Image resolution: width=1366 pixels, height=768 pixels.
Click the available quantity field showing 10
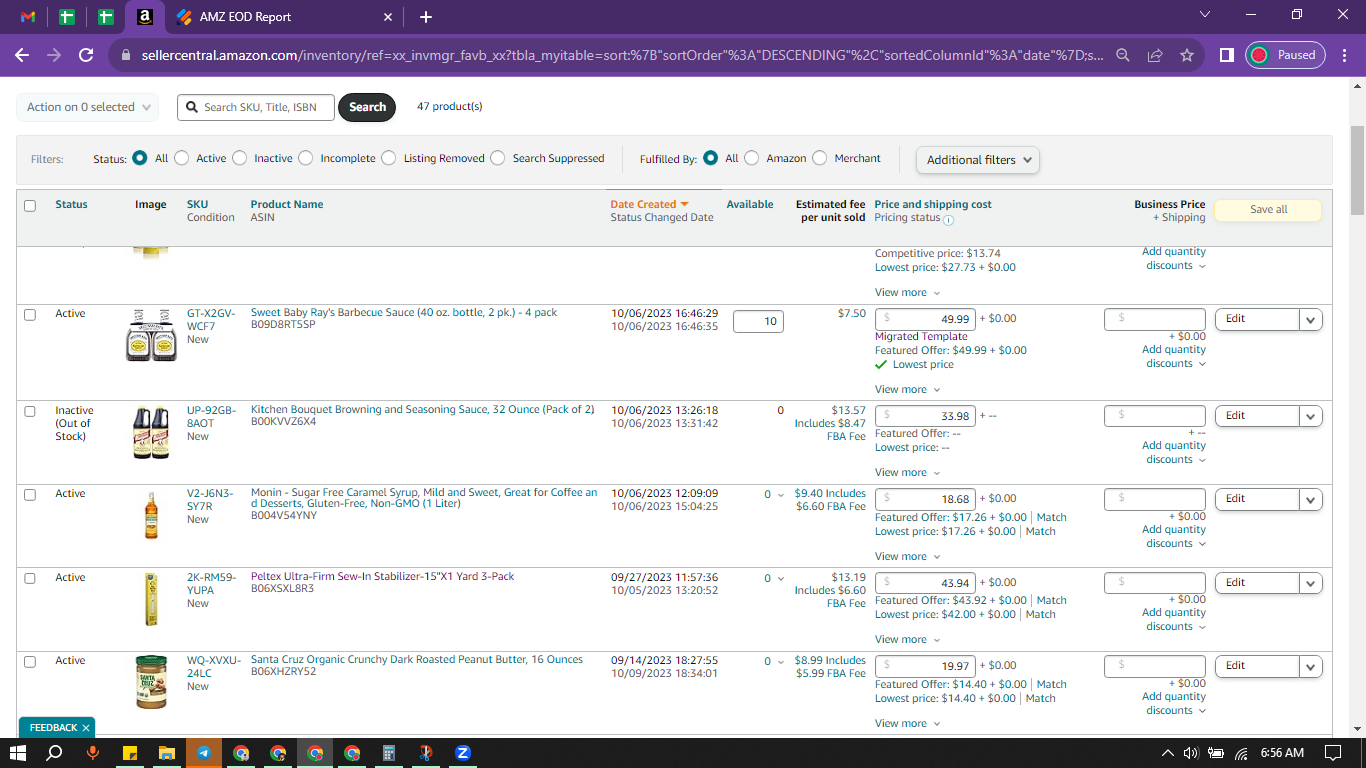click(758, 322)
